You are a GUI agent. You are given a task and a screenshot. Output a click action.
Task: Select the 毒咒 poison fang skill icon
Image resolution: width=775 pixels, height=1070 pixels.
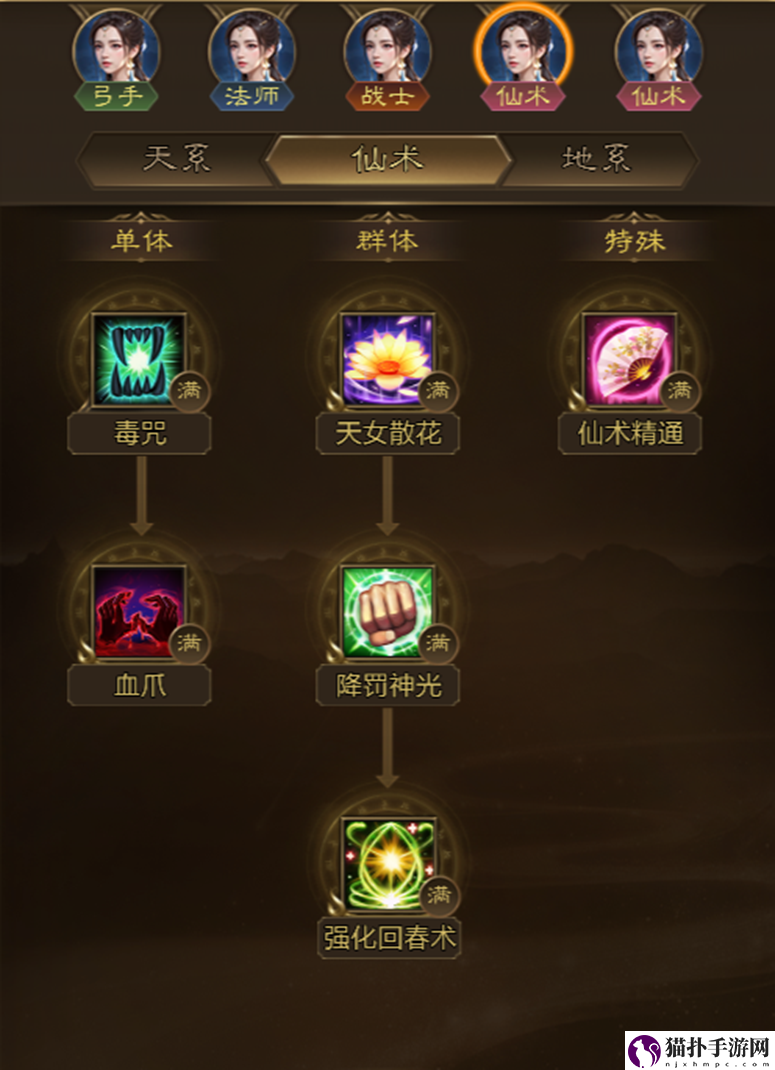(x=138, y=359)
